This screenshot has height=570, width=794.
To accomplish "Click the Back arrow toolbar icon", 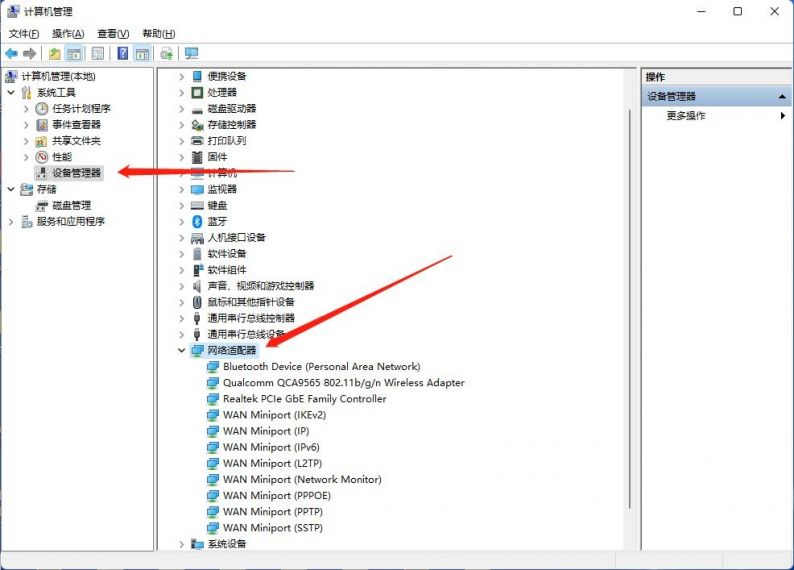I will pyautogui.click(x=12, y=53).
